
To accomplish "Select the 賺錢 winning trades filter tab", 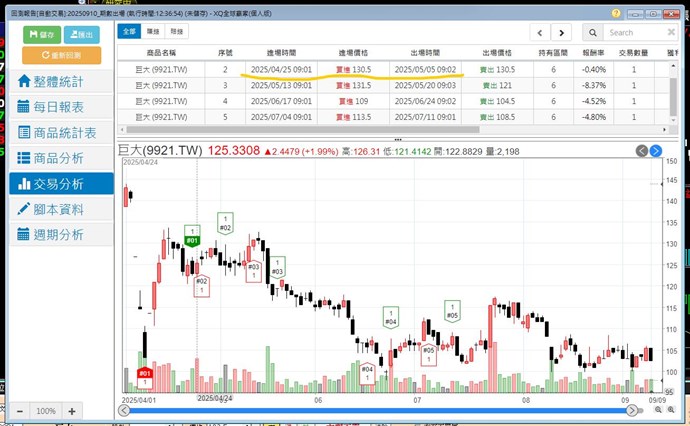I will click(x=153, y=32).
